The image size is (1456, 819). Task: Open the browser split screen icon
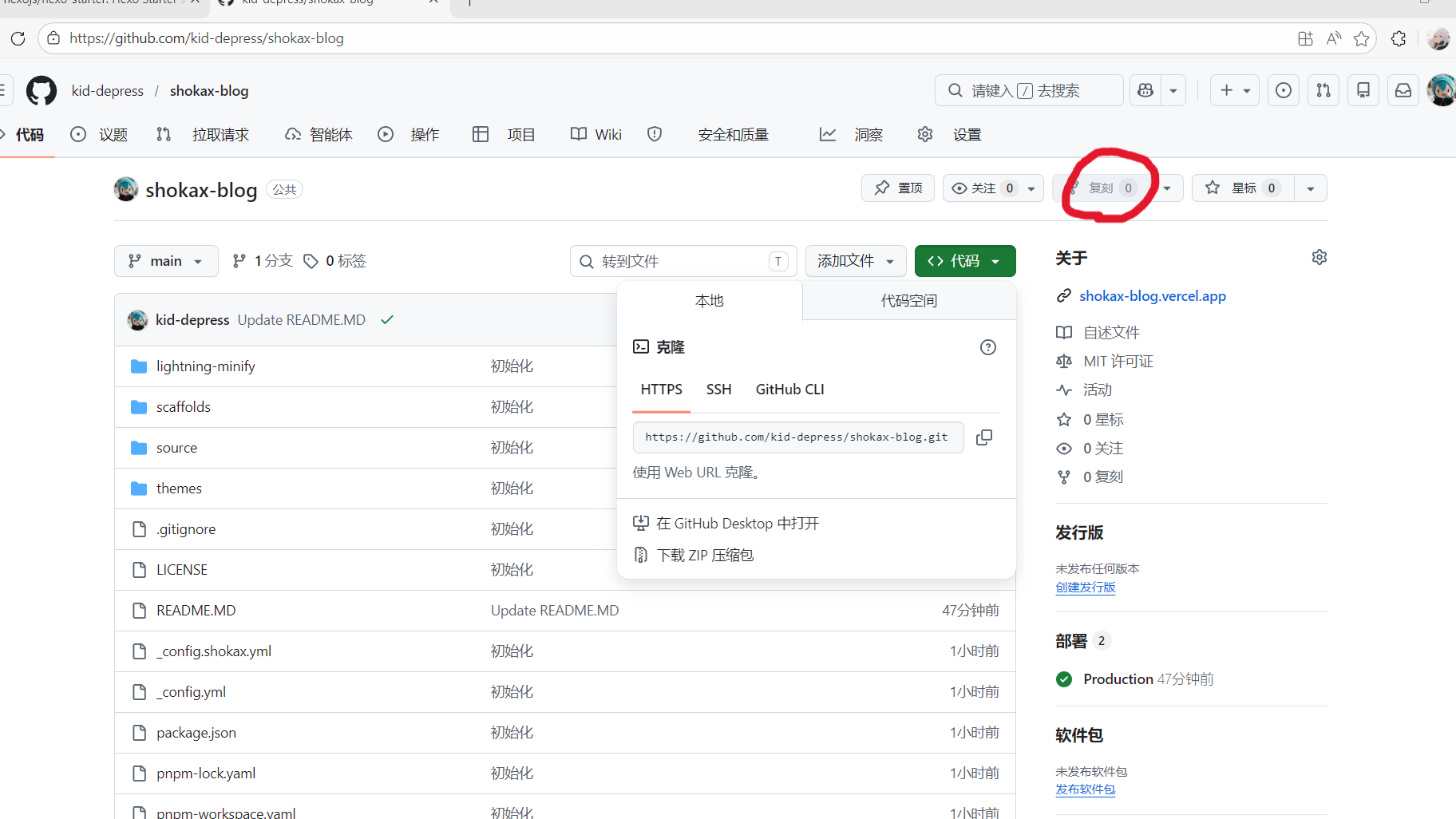(x=1305, y=38)
